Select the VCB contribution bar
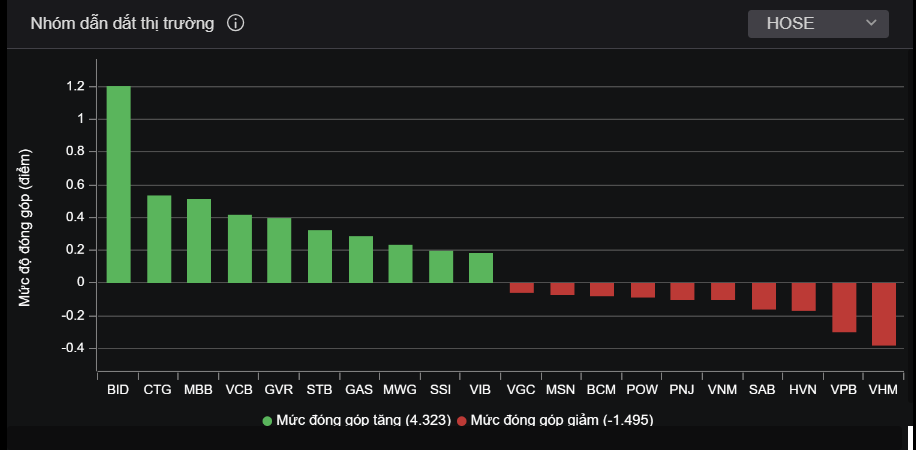The image size is (916, 450). [x=240, y=248]
